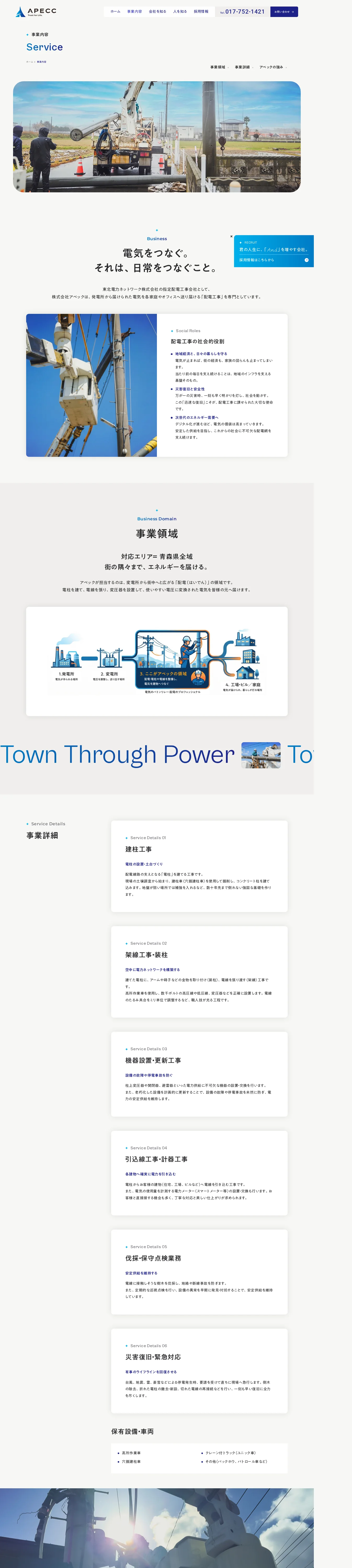Click the bucket truck lineman photo

(91, 385)
